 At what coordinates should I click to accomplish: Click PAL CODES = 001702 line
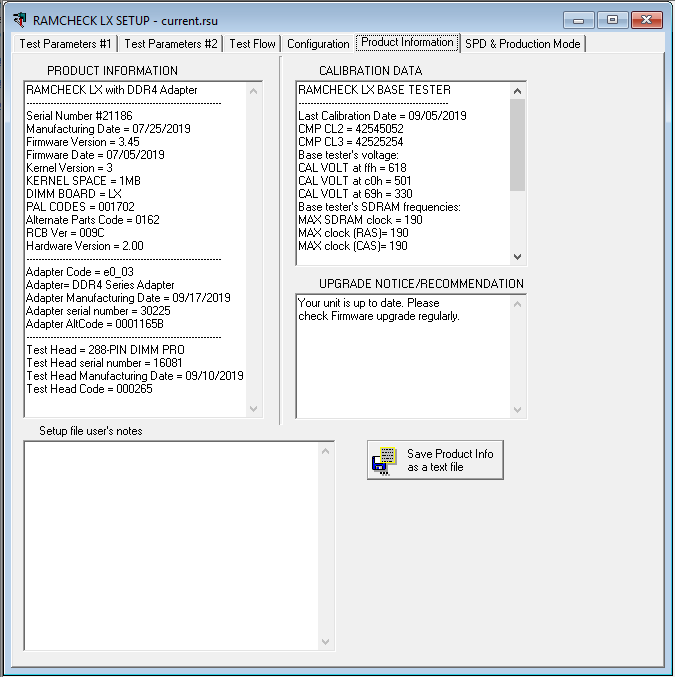coord(80,206)
